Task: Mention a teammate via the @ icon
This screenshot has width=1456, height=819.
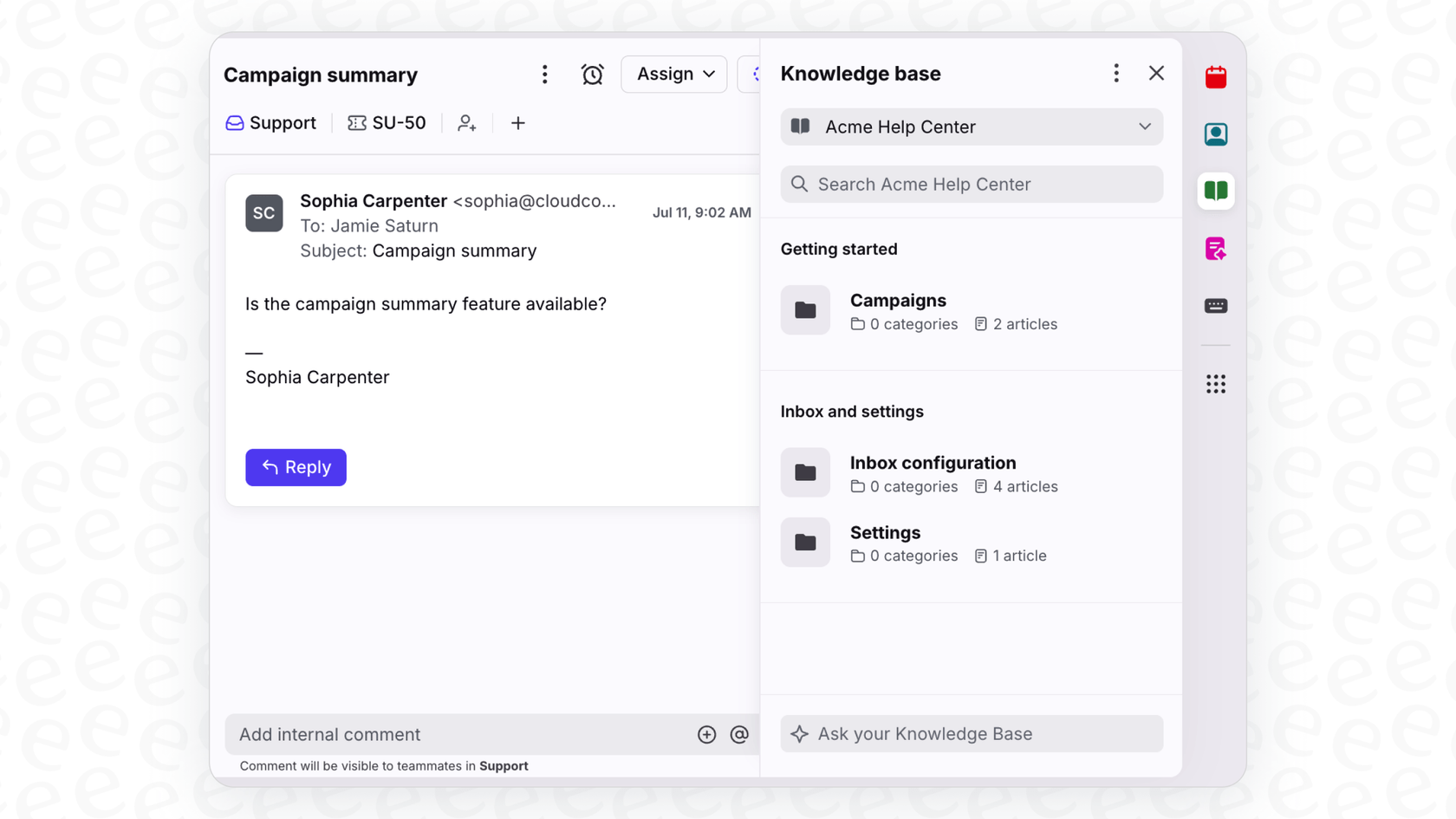Action: (x=739, y=734)
